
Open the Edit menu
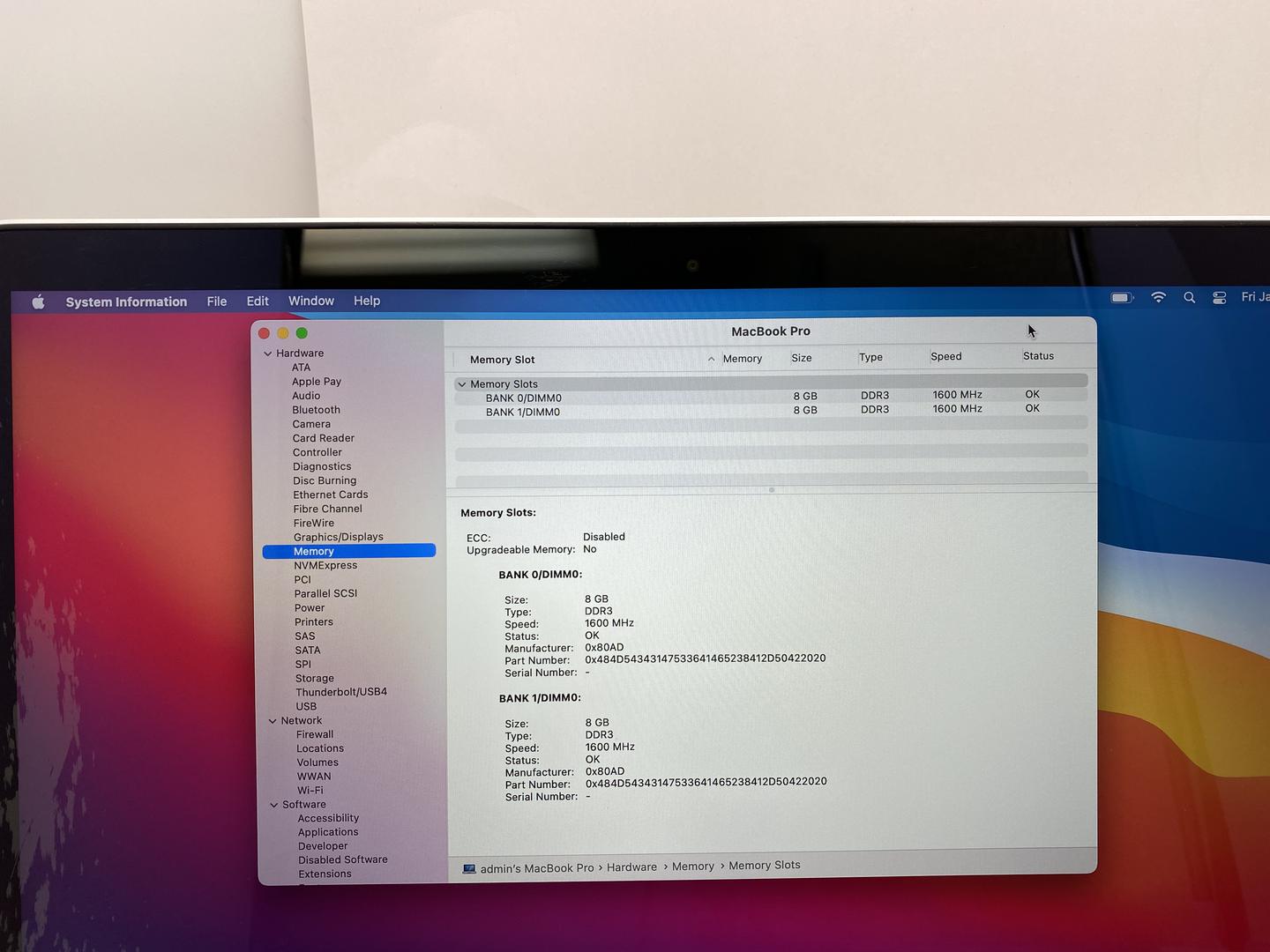[x=258, y=301]
